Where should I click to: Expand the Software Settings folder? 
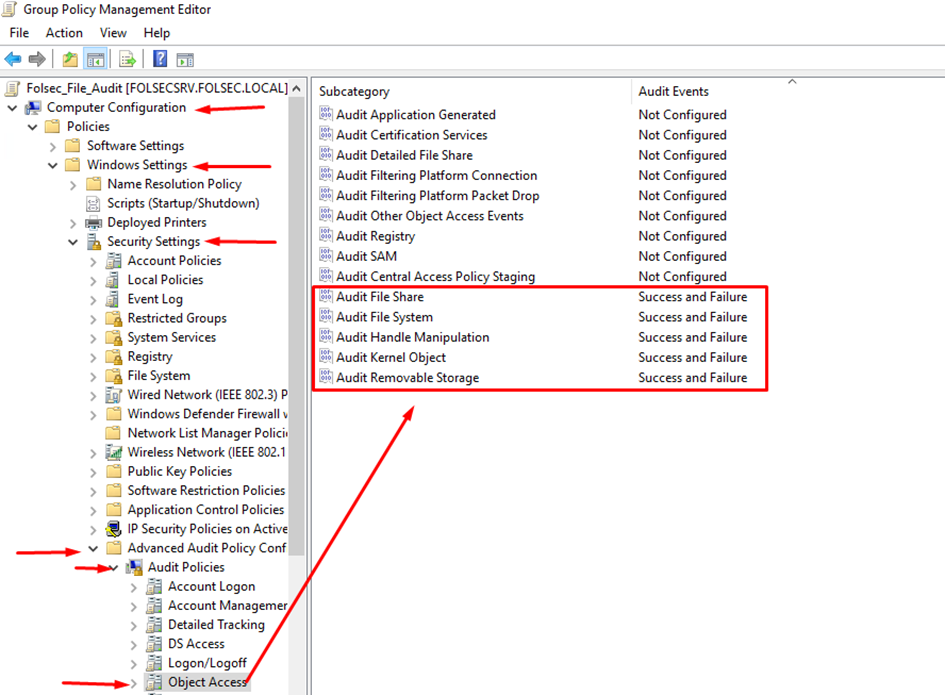coord(52,146)
